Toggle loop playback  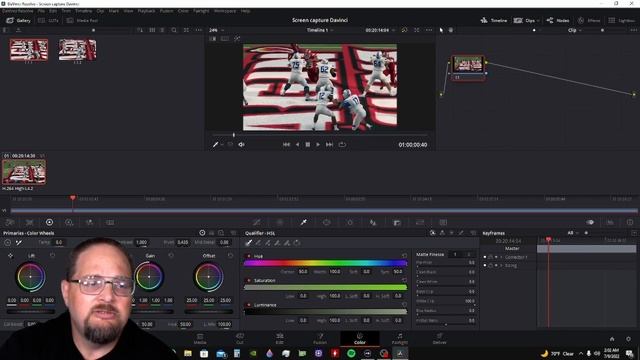(342, 144)
